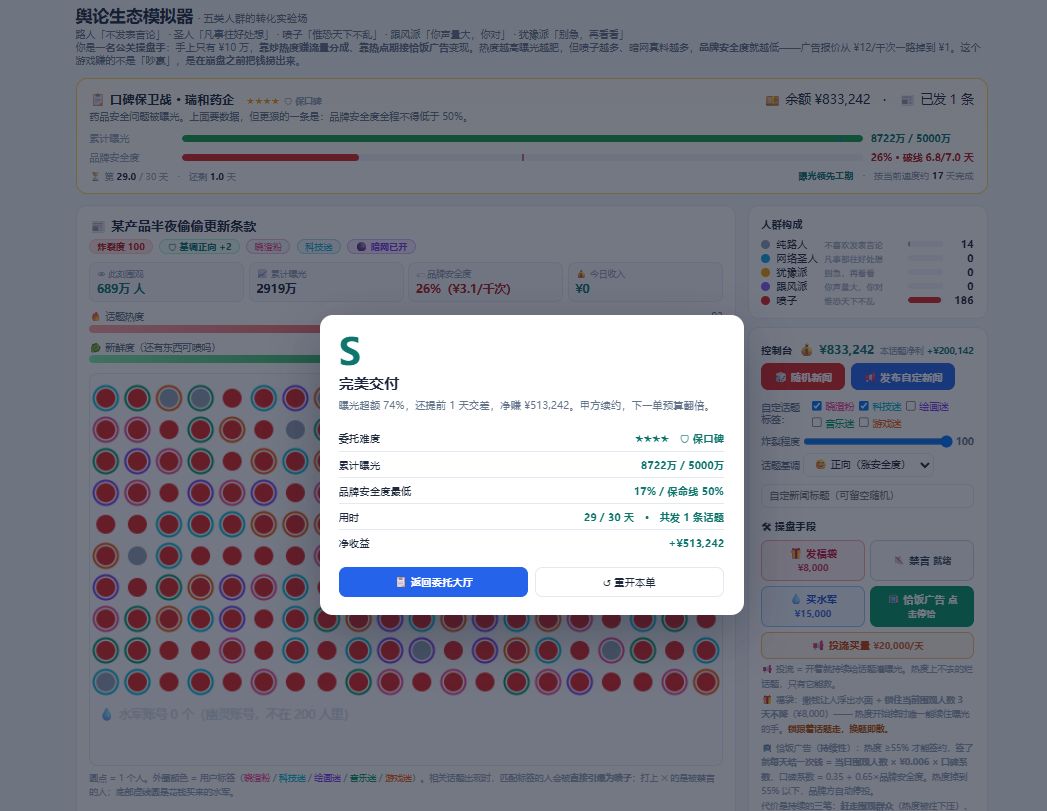Click the tools icon beside 操盘手段
The image size is (1047, 811).
click(767, 527)
